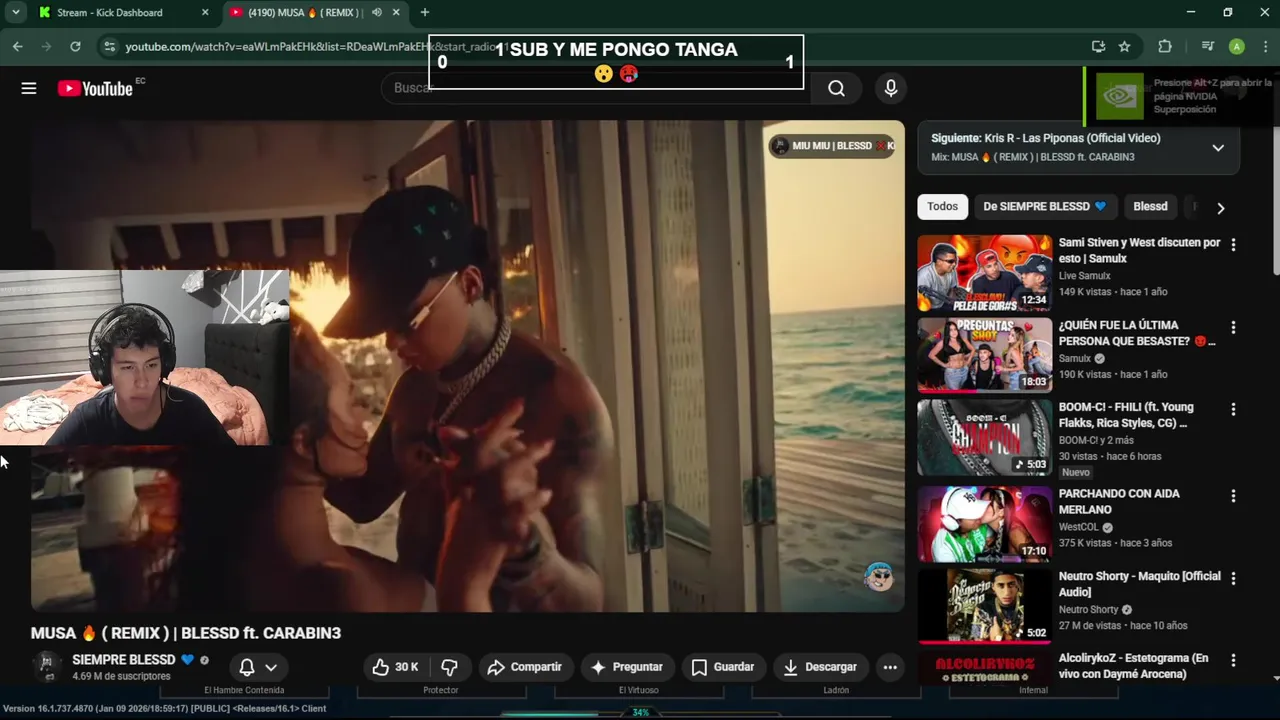The width and height of the screenshot is (1280, 720).
Task: Open the Neutro Shorty - Maquito title link
Action: (1140, 584)
